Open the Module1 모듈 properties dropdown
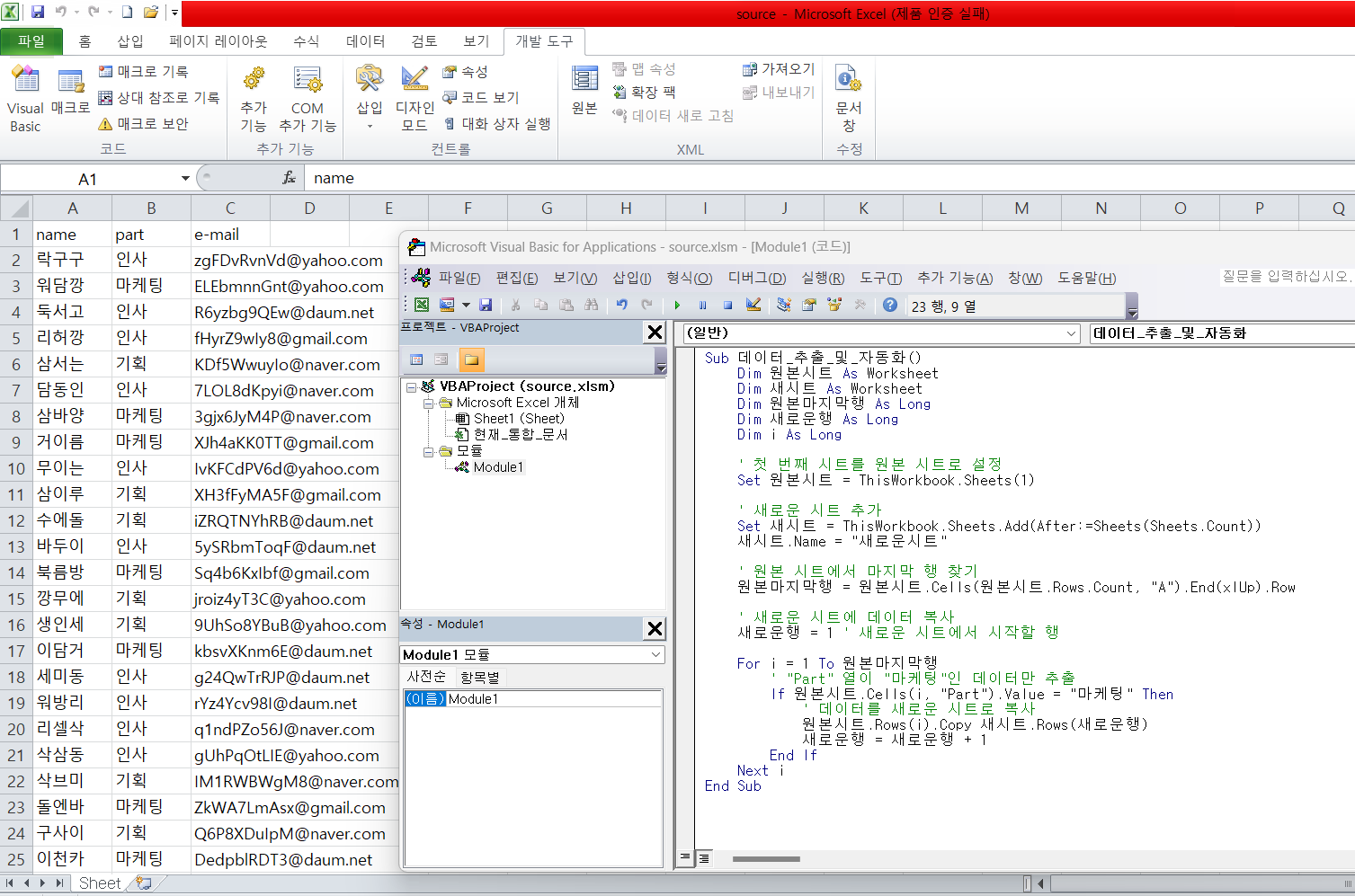This screenshot has width=1355, height=896. [x=655, y=654]
